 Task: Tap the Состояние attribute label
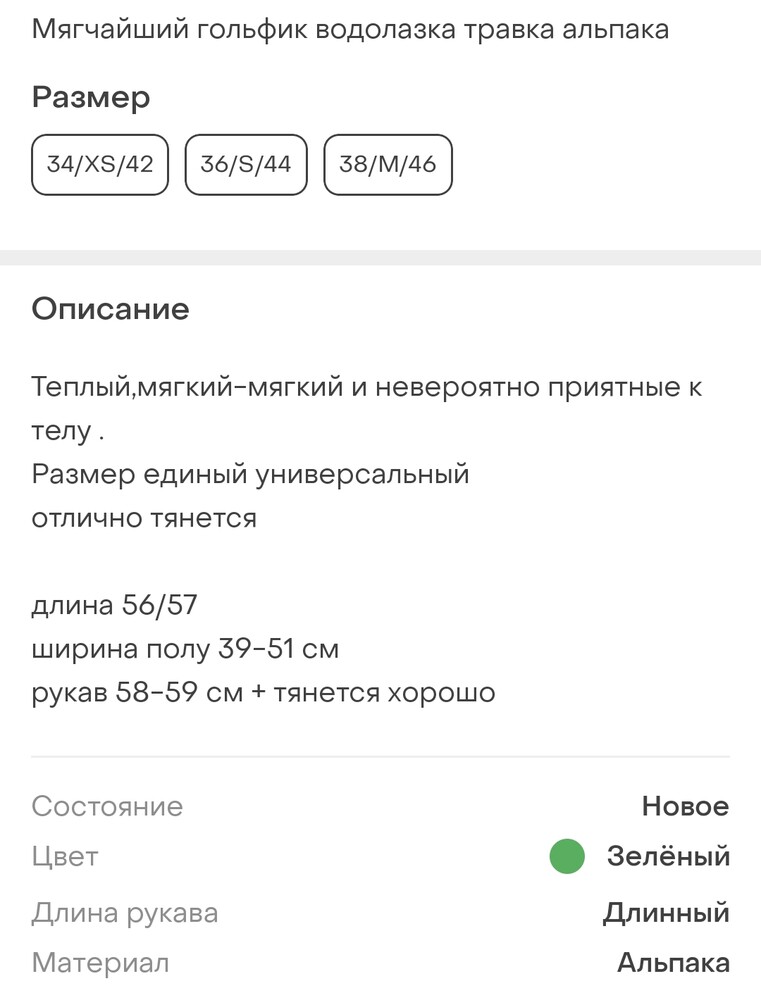click(107, 806)
